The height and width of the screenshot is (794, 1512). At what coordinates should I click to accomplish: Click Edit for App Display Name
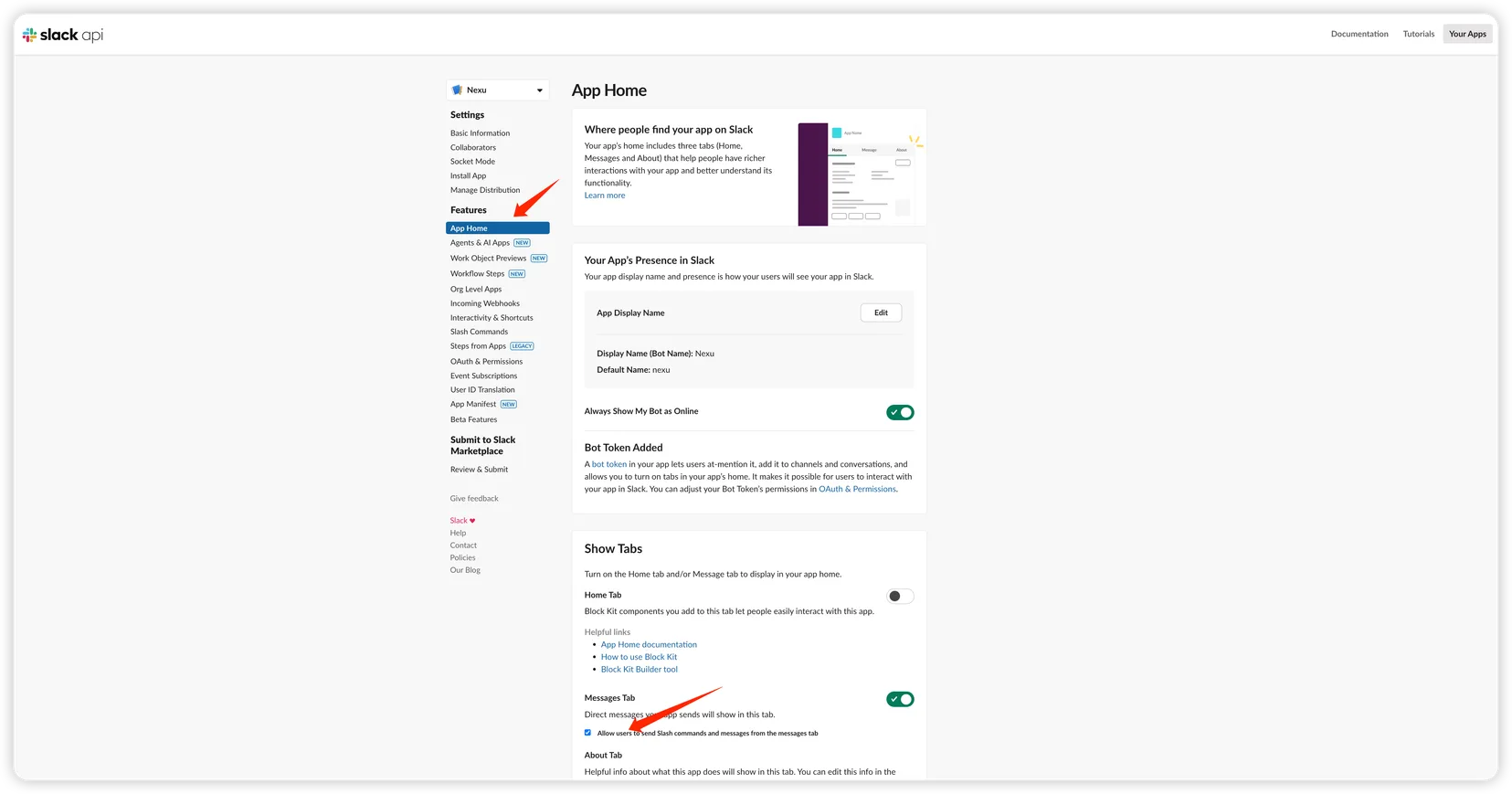point(881,312)
